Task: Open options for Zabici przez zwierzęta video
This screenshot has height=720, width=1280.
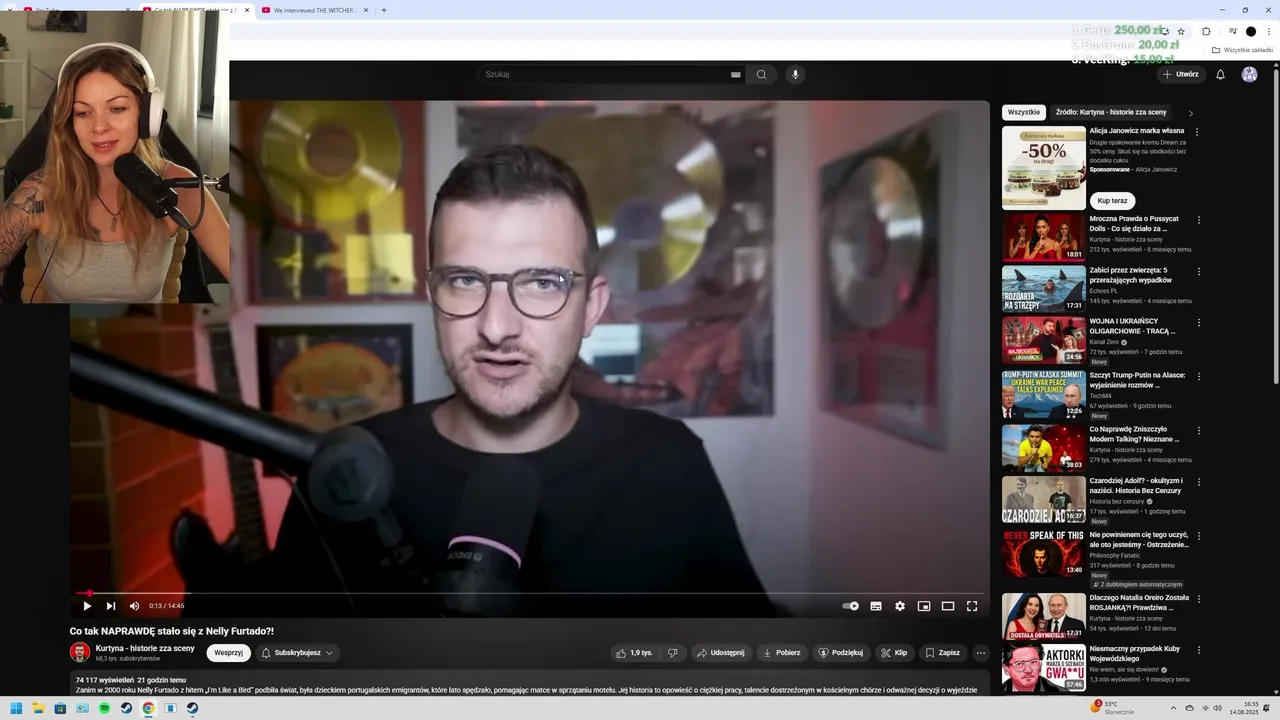Action: [1199, 271]
